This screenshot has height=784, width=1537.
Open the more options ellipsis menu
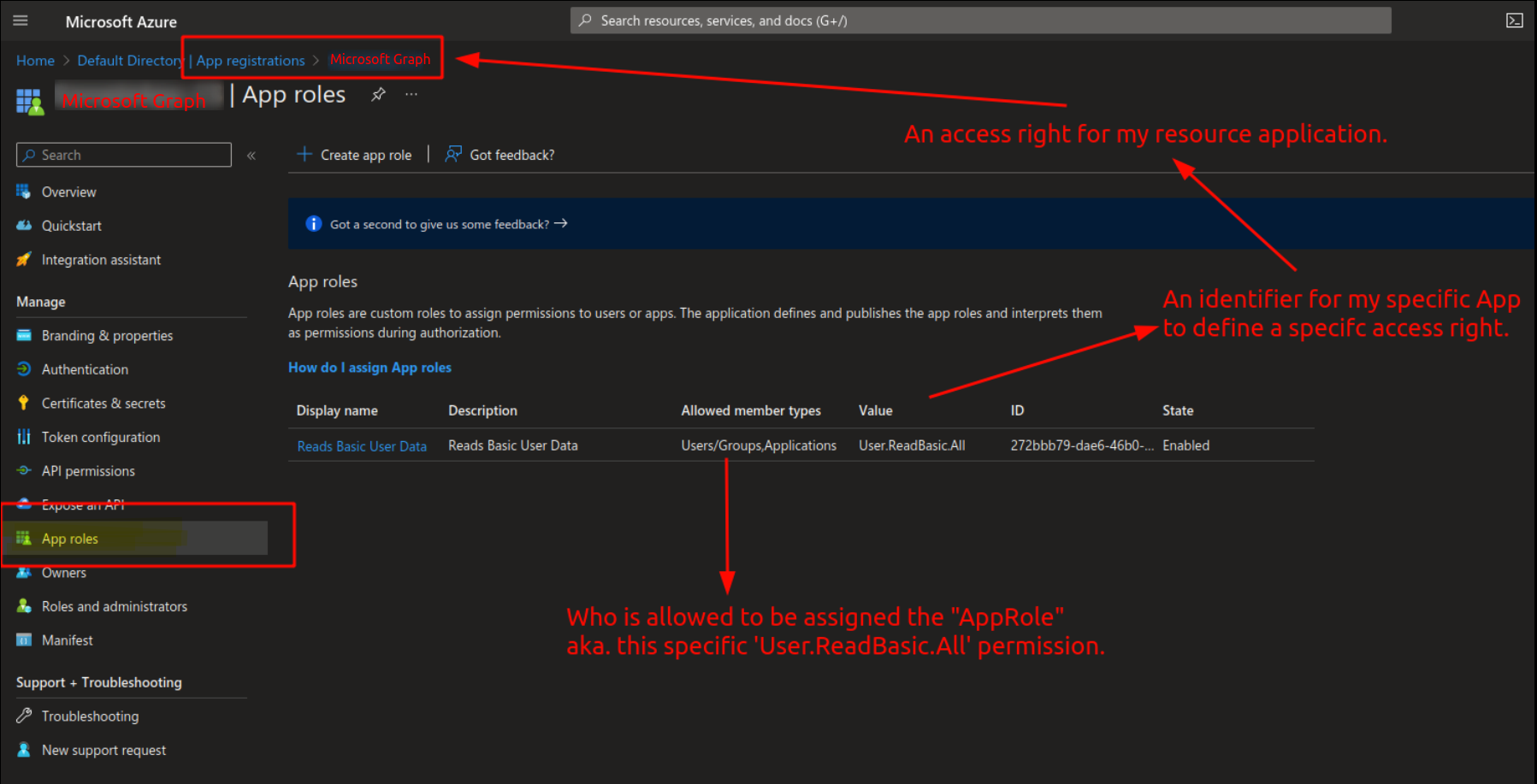411,94
